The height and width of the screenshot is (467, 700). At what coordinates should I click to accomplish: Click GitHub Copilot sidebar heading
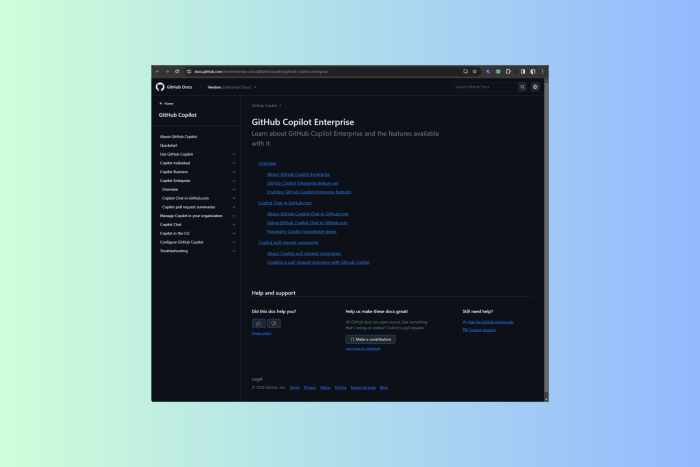178,115
